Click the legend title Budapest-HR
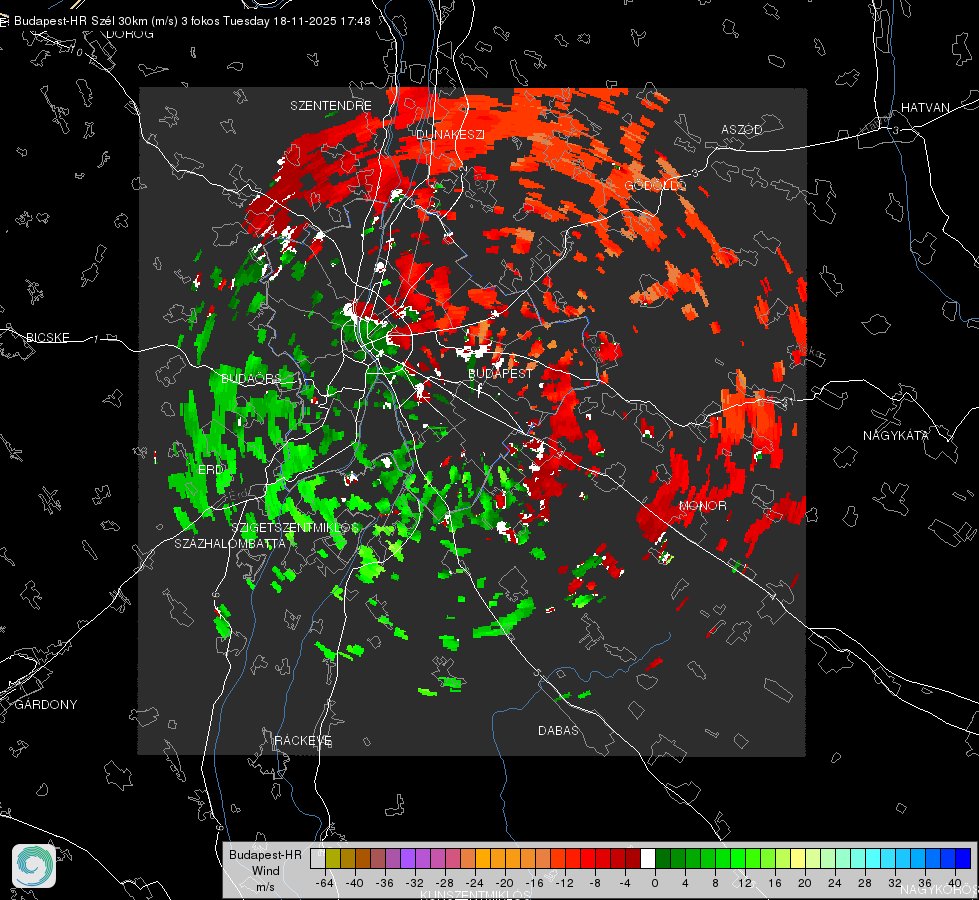The height and width of the screenshot is (900, 979). click(x=265, y=854)
